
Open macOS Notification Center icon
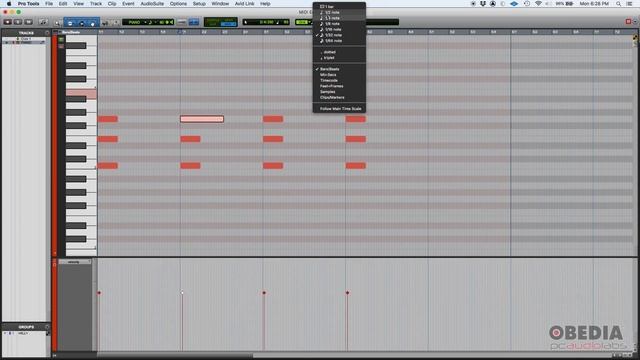[x=629, y=3]
